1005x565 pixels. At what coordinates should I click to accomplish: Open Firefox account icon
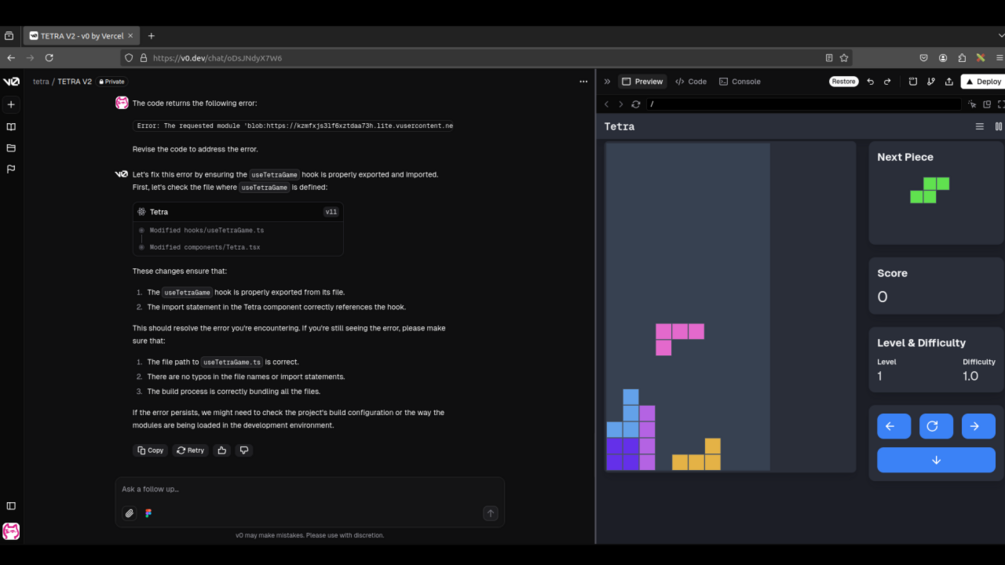[943, 58]
